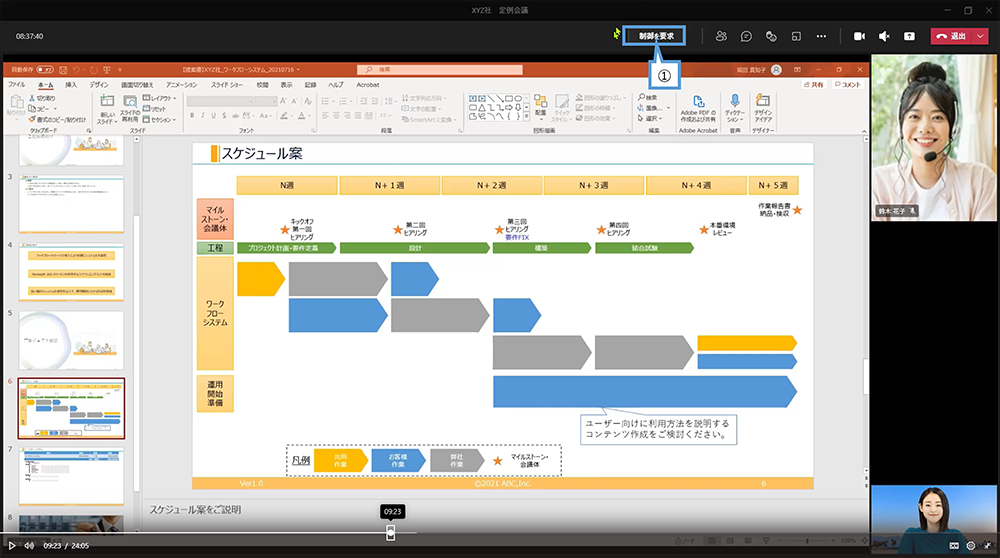Start slideshow from quick access toolbar icon

click(107, 70)
